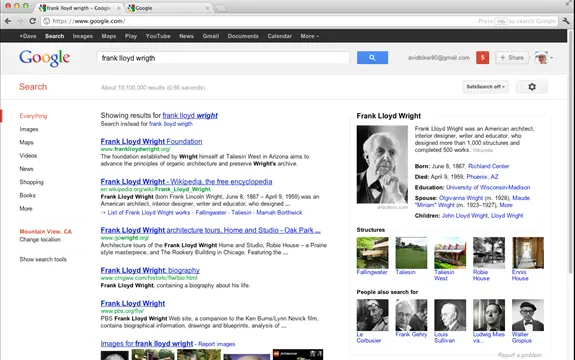Click Report a problem in knowledge panel
This screenshot has height=360, width=575.
coord(520,355)
